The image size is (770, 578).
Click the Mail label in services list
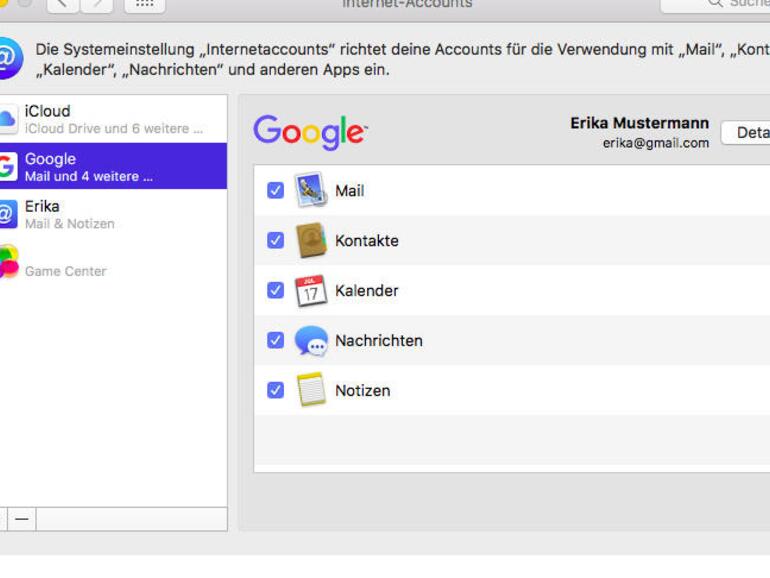tap(350, 191)
